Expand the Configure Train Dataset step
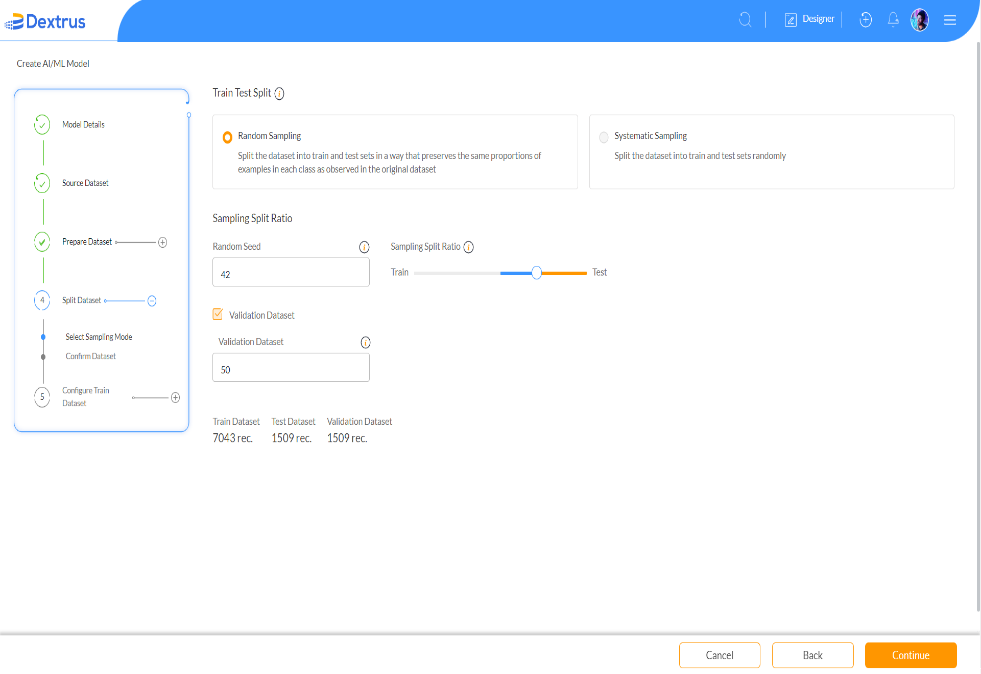 pos(176,397)
